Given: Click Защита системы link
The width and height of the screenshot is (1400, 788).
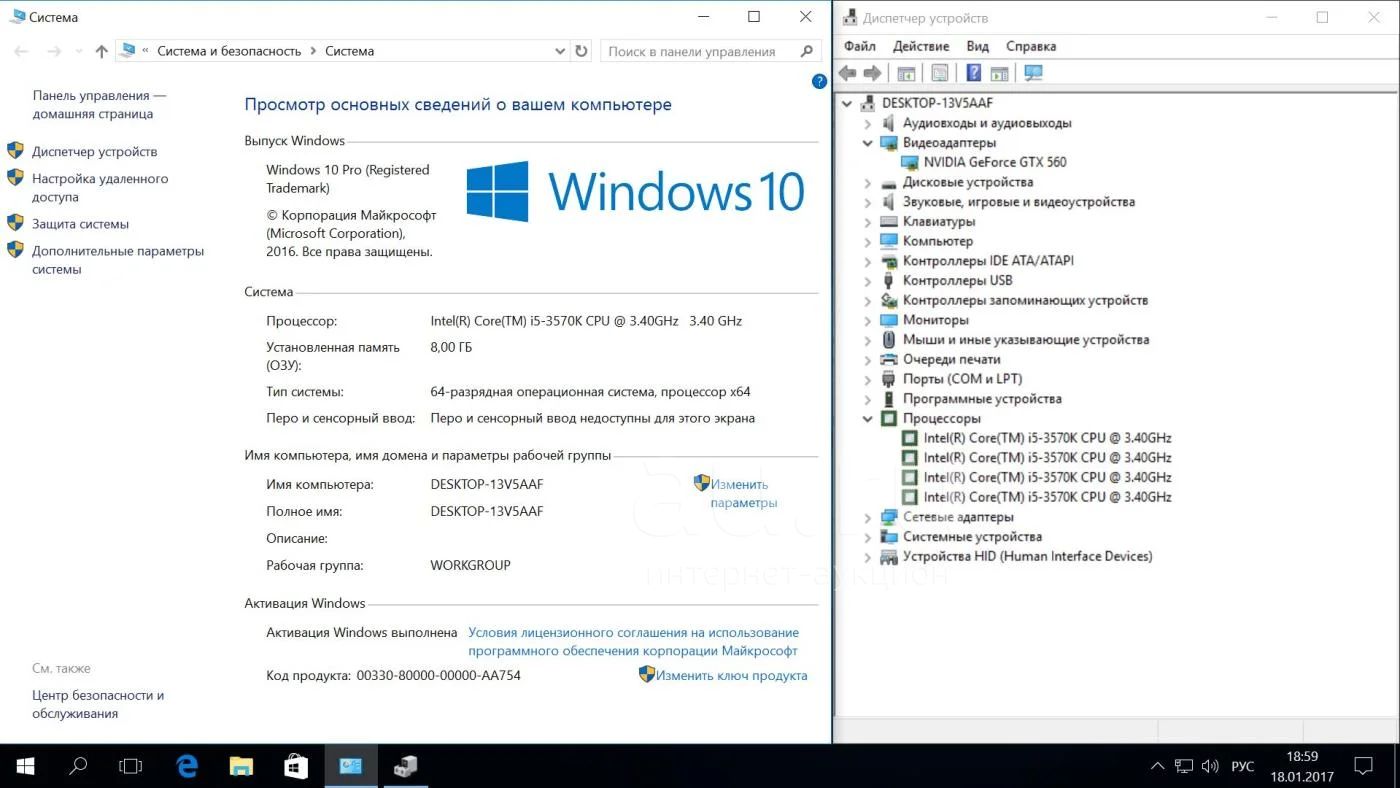Looking at the screenshot, I should pyautogui.click(x=80, y=224).
